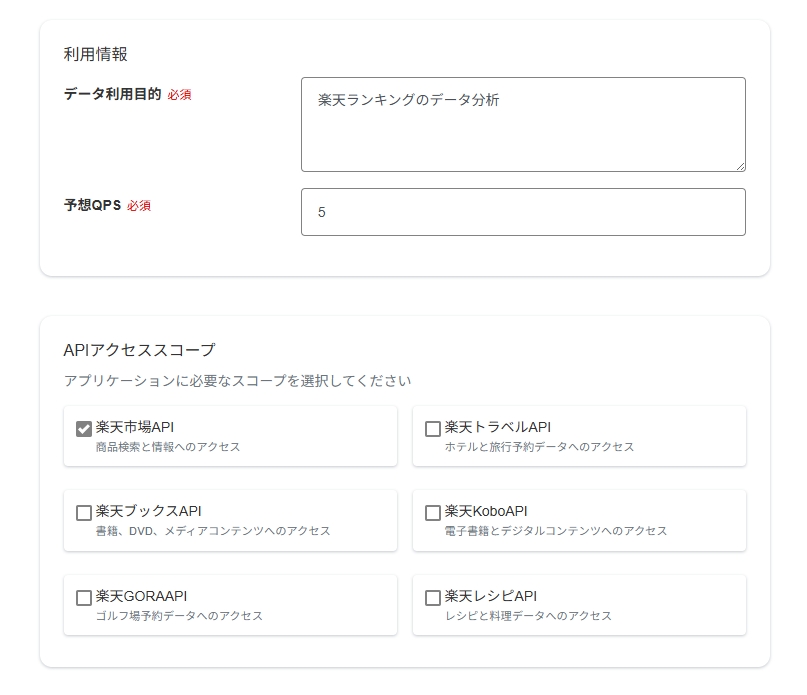Click the データ利用目的 field label

click(112, 94)
